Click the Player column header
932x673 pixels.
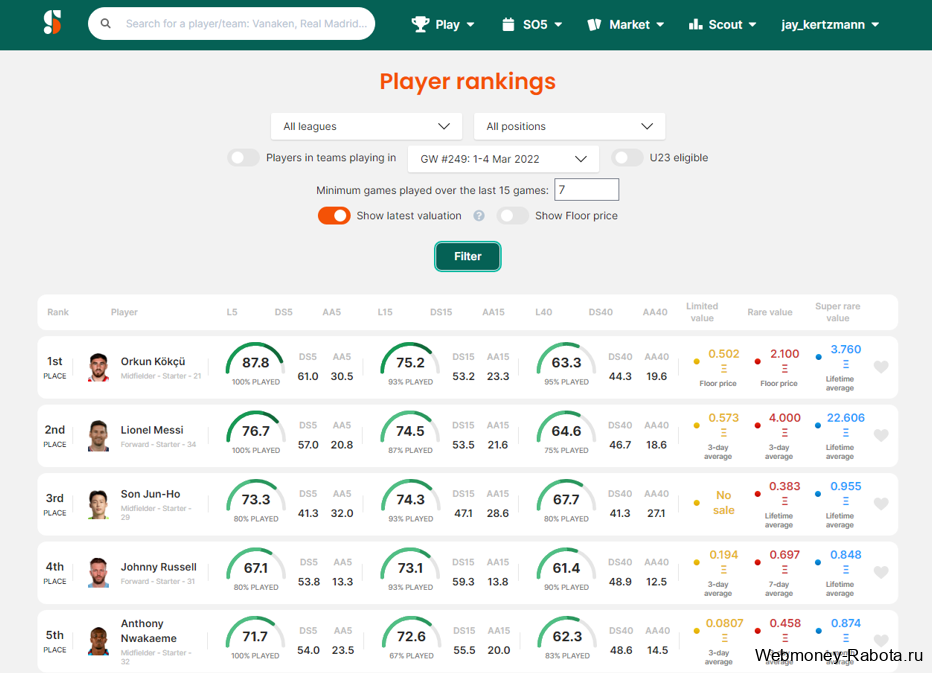124,312
